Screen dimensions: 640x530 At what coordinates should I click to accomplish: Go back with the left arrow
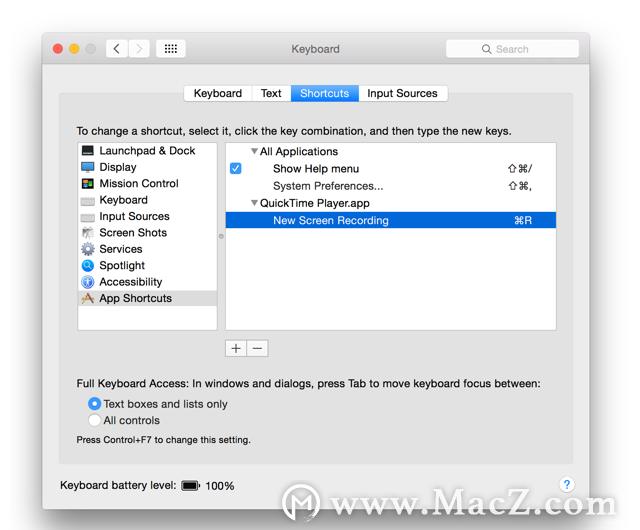click(117, 49)
